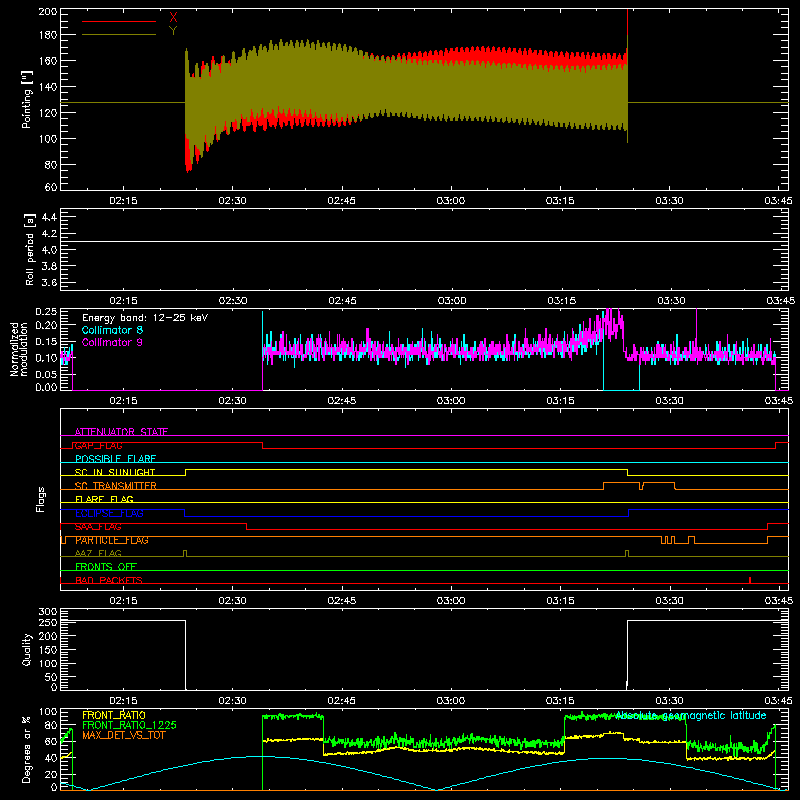
Task: Click the FLARE_FLAG label
Action: (104, 499)
